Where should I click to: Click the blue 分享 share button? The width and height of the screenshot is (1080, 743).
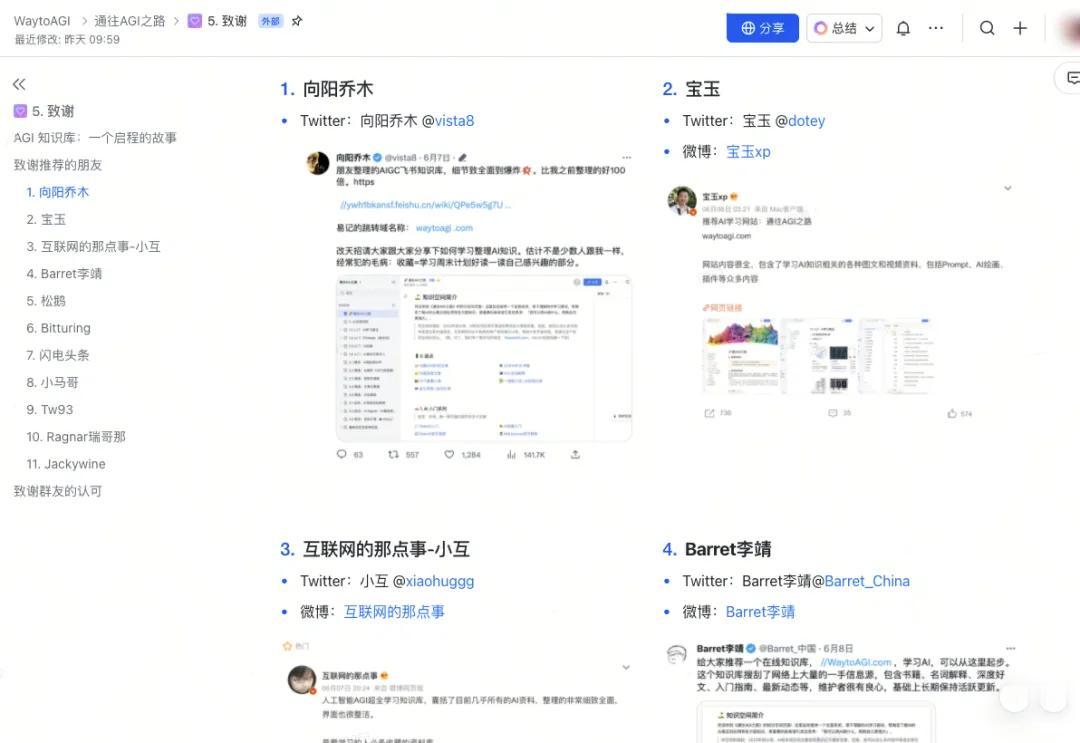762,28
